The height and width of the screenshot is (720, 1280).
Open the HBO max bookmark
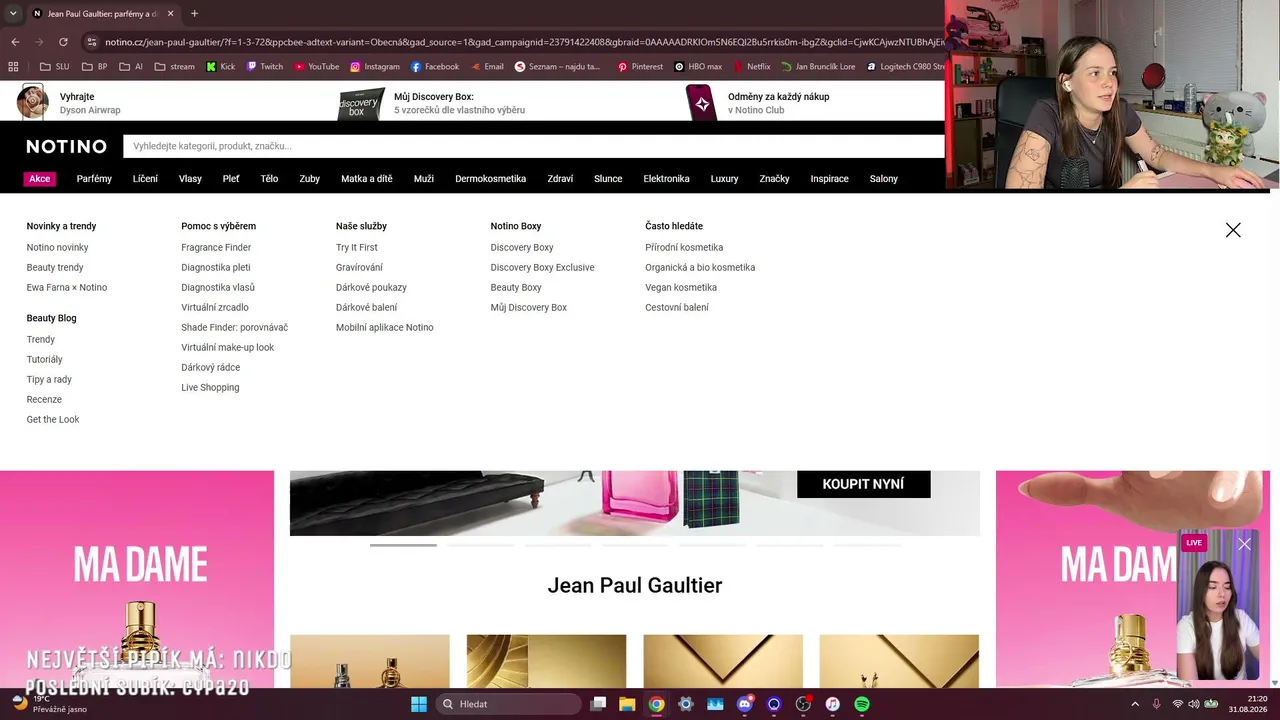click(x=698, y=67)
